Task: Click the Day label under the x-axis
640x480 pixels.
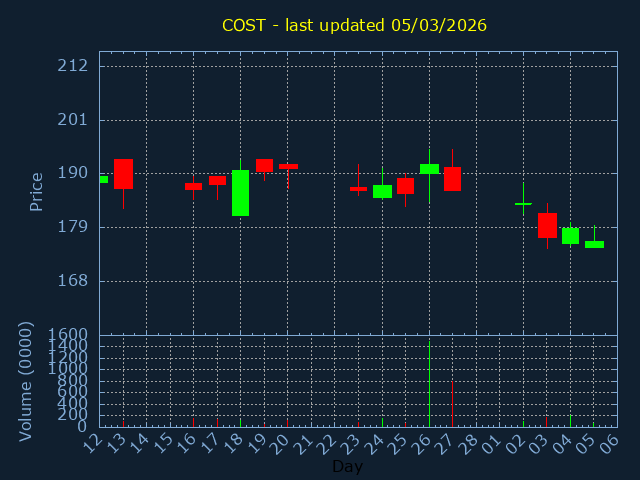Action: [x=347, y=467]
